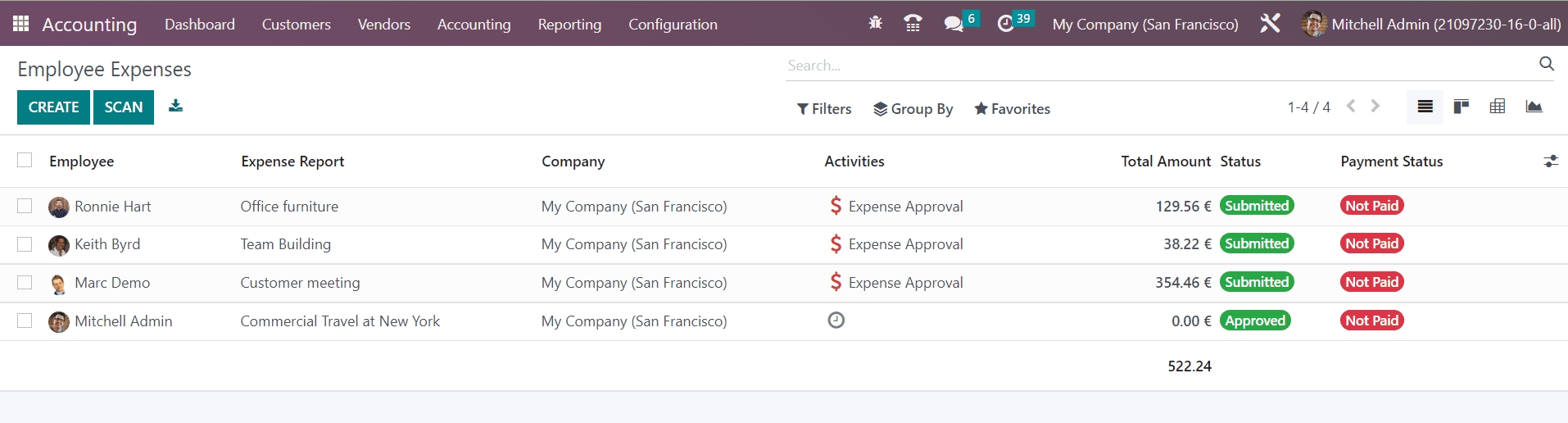Screen dimensions: 1568x423
Task: Expand the Filters dropdown
Action: click(824, 109)
